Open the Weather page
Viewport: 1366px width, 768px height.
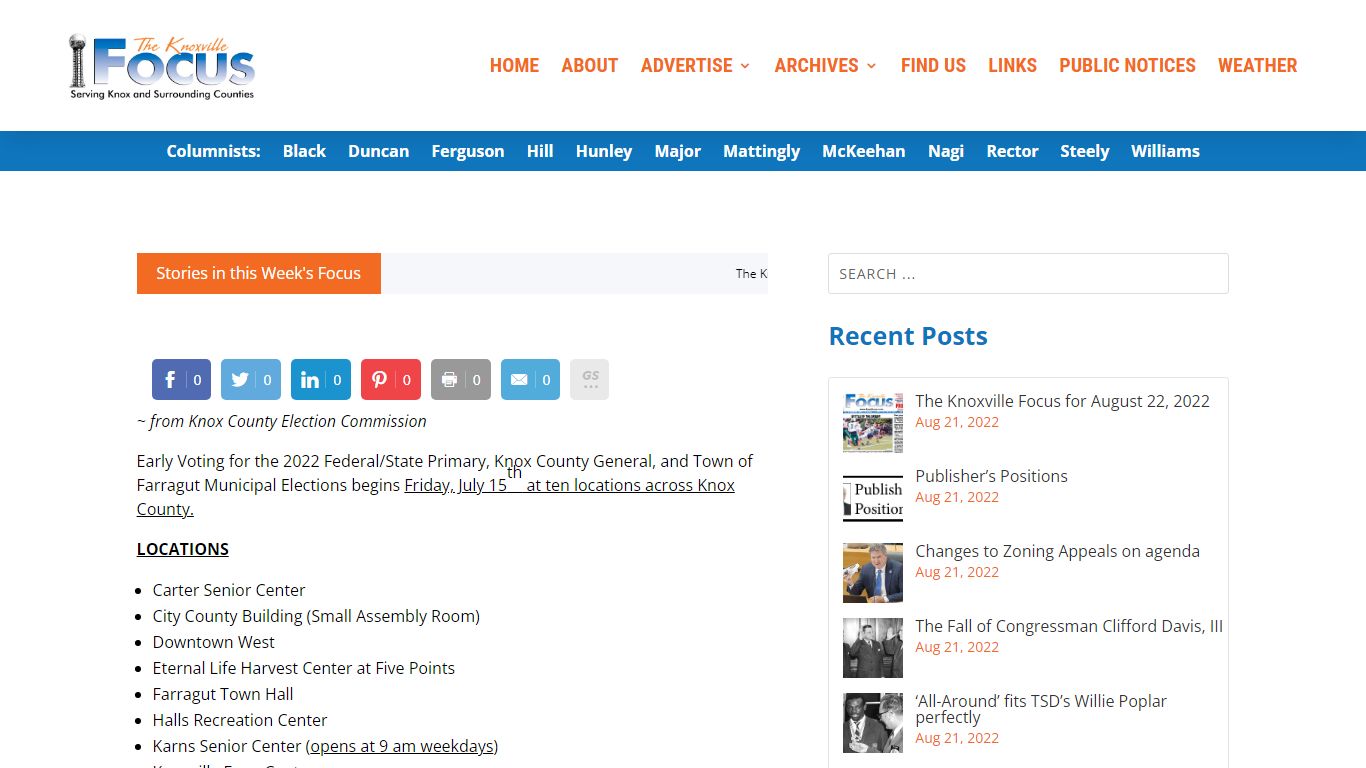coord(1257,66)
